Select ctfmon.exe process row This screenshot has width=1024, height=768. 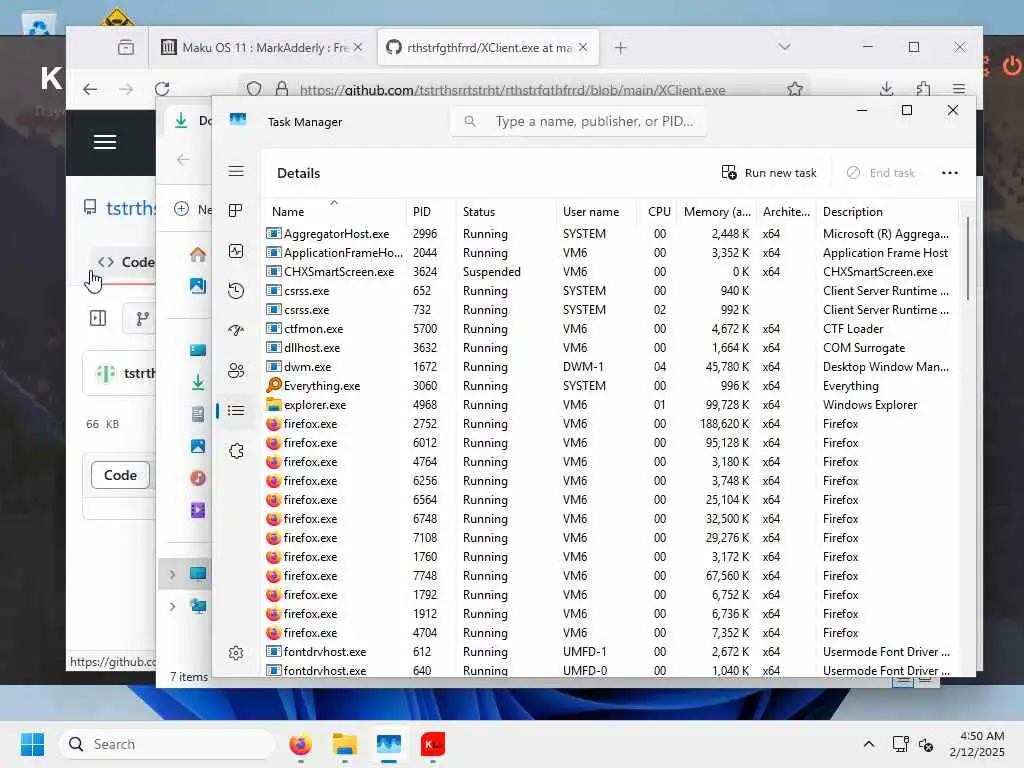point(611,328)
